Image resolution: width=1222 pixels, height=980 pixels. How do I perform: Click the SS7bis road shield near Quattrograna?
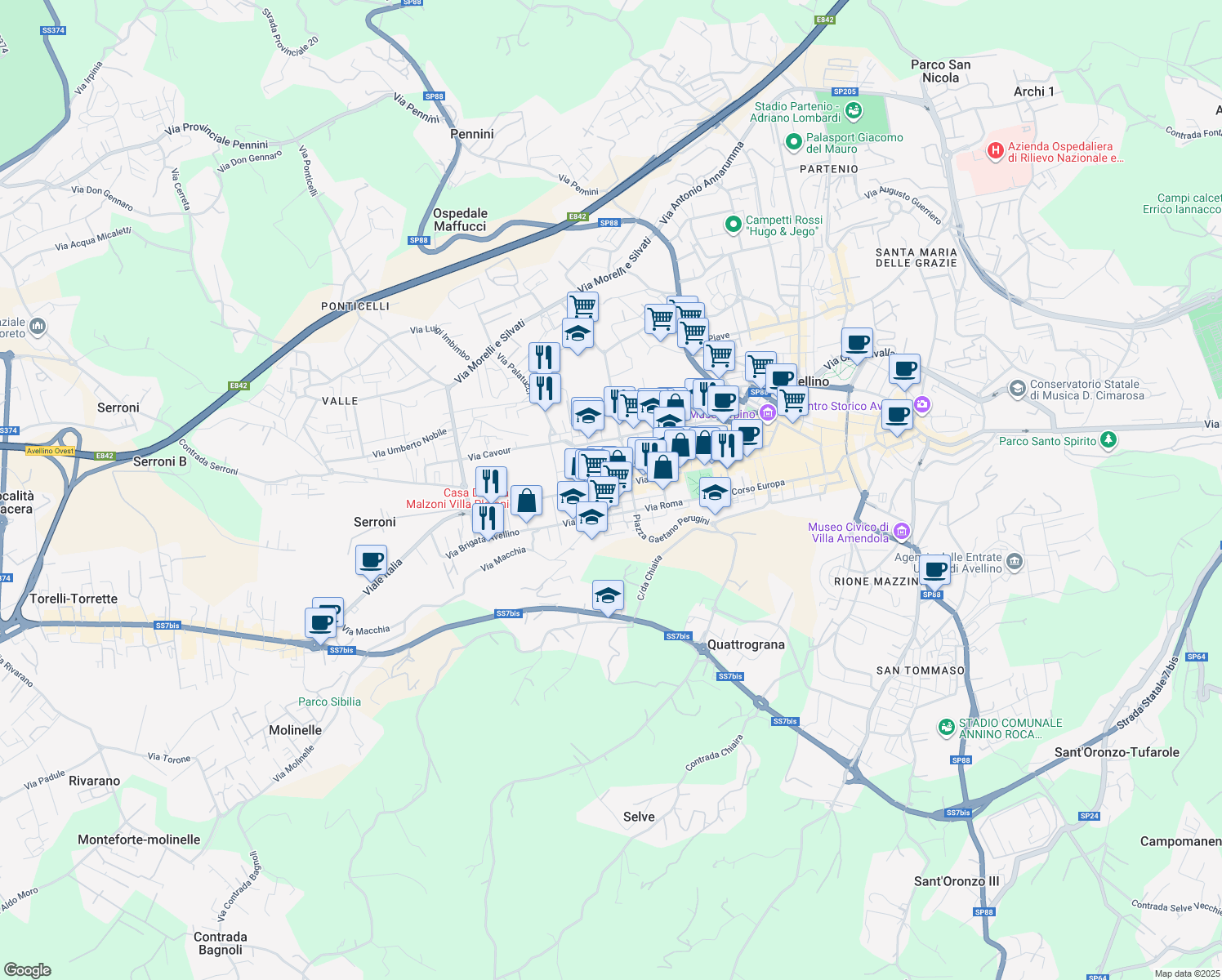pyautogui.click(x=729, y=676)
